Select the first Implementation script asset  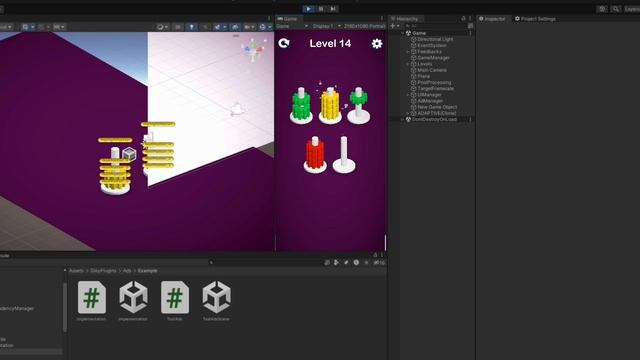pos(92,301)
